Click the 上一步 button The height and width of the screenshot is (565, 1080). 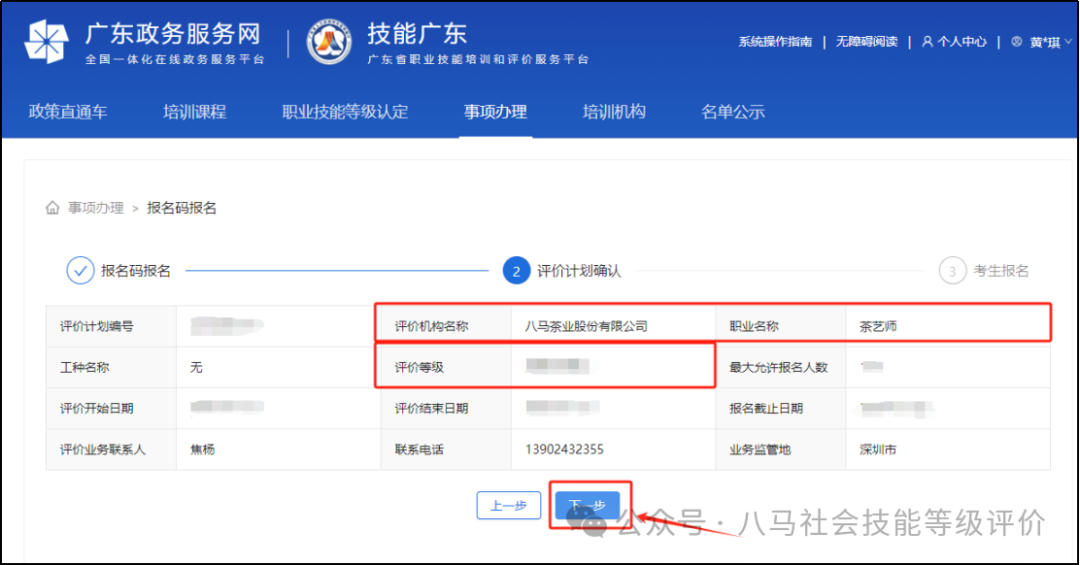(x=508, y=506)
